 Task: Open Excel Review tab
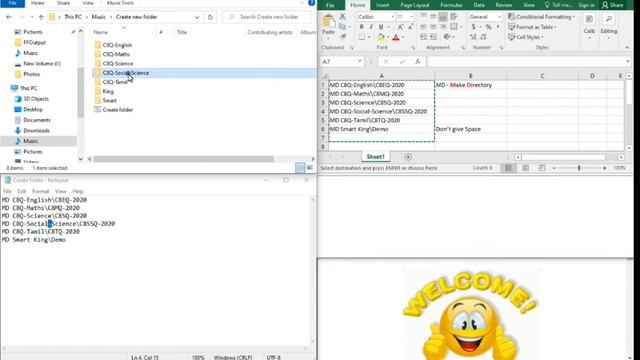tap(504, 5)
